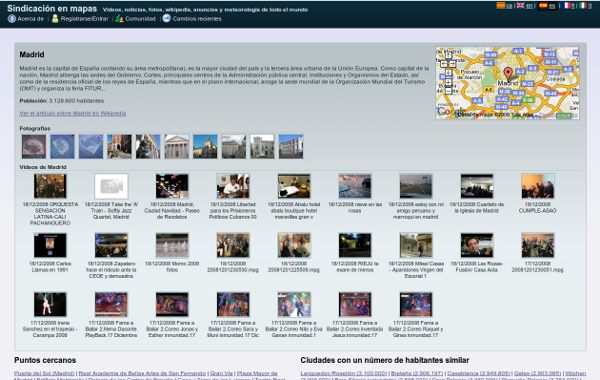The image size is (600, 380).
Task: Click the Sindicación en mapas site title
Action: (x=52, y=8)
